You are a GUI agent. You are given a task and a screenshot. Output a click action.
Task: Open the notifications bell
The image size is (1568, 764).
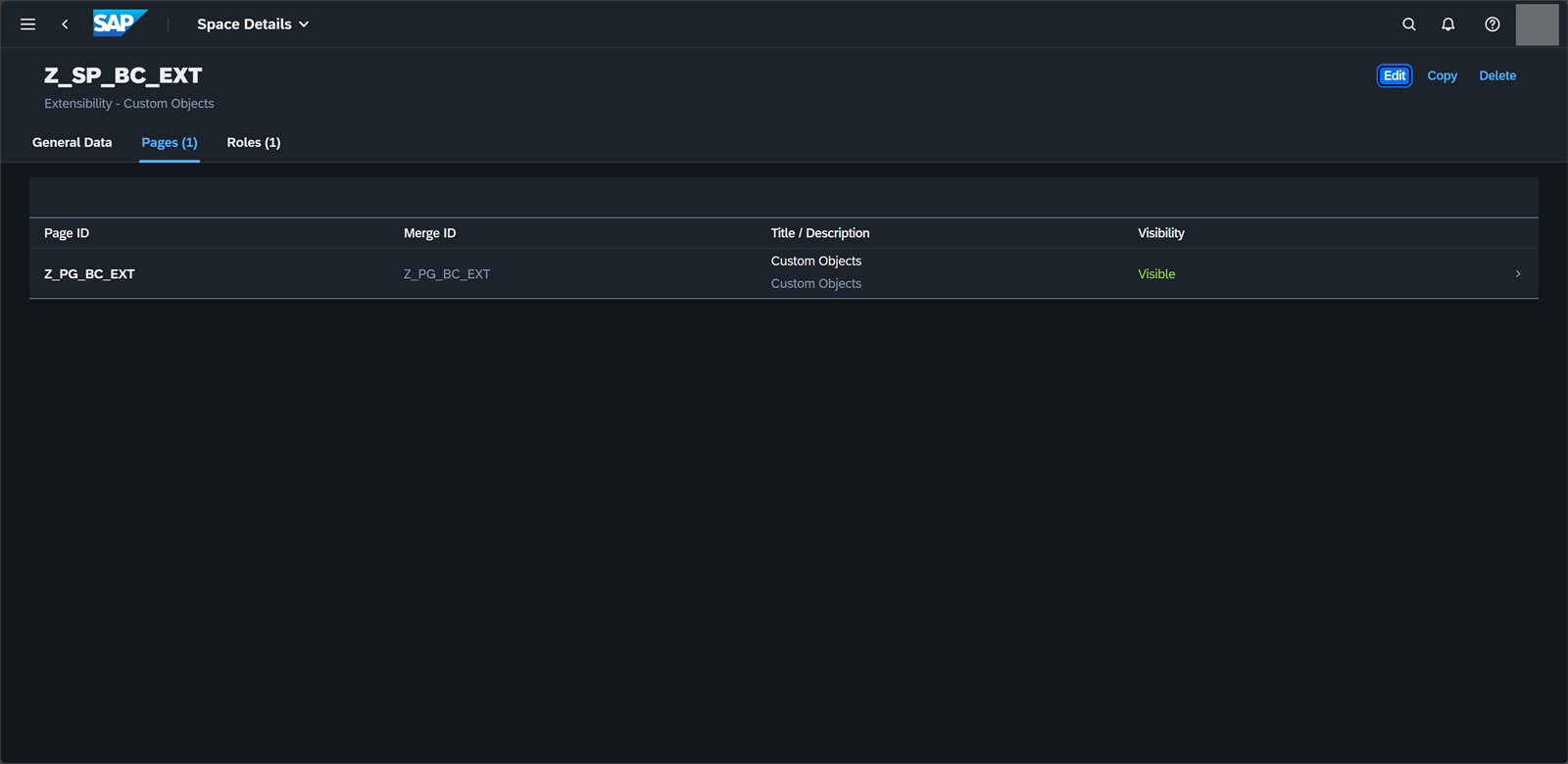click(1448, 24)
